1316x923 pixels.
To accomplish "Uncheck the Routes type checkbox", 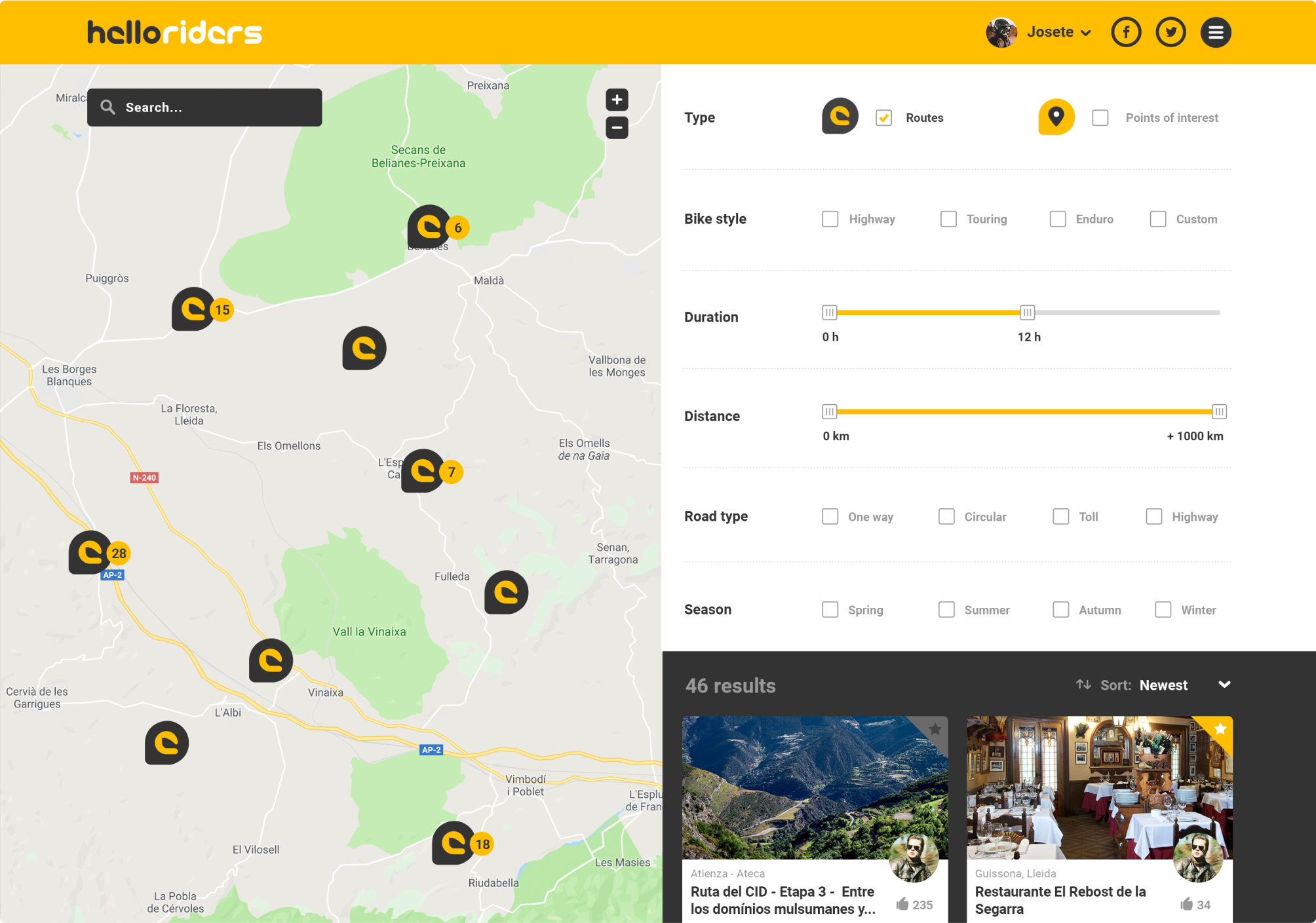I will [883, 118].
